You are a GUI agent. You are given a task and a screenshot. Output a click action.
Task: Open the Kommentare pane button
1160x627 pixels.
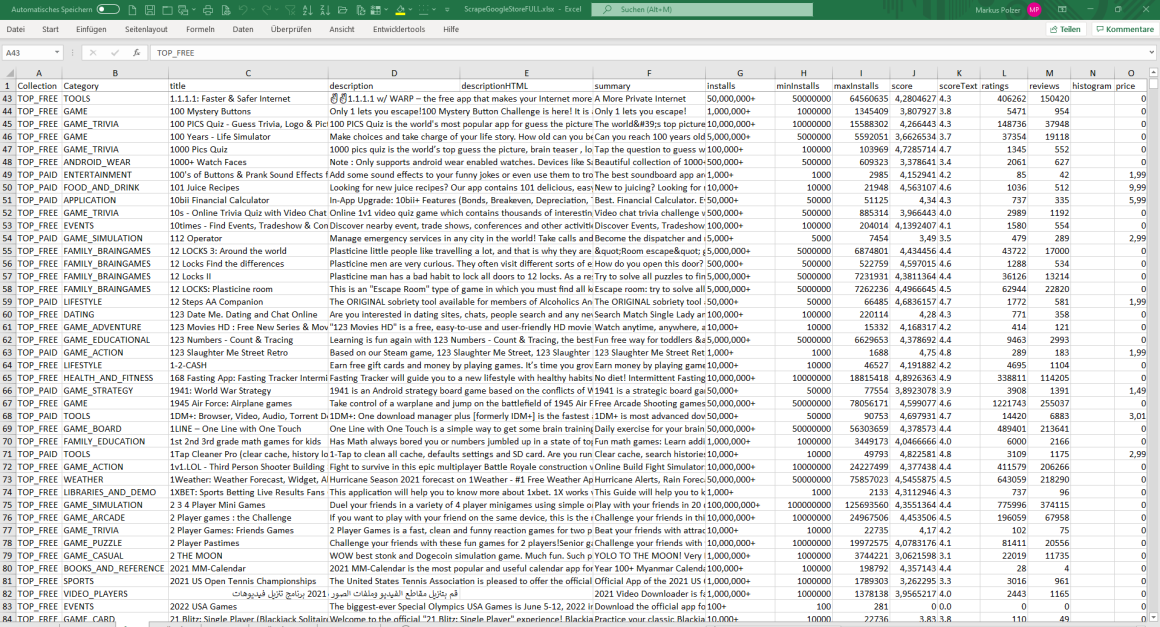[x=1124, y=30]
